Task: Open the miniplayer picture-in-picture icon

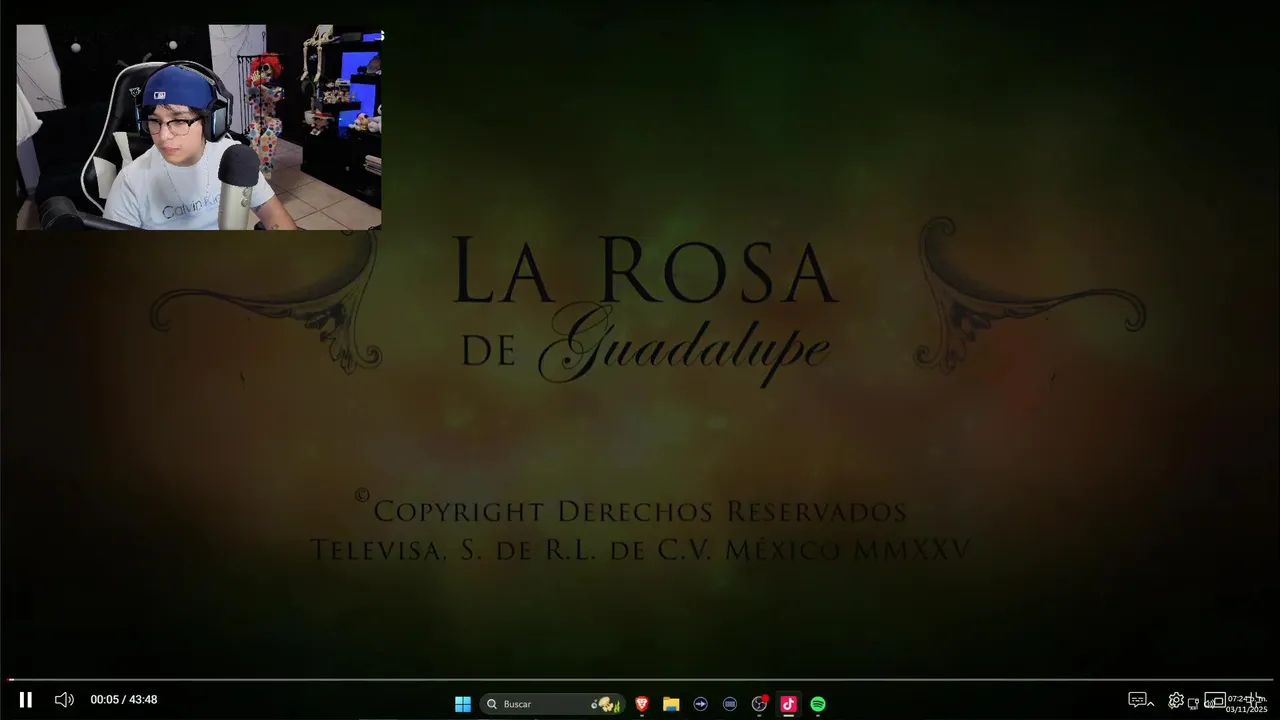Action: point(1215,700)
